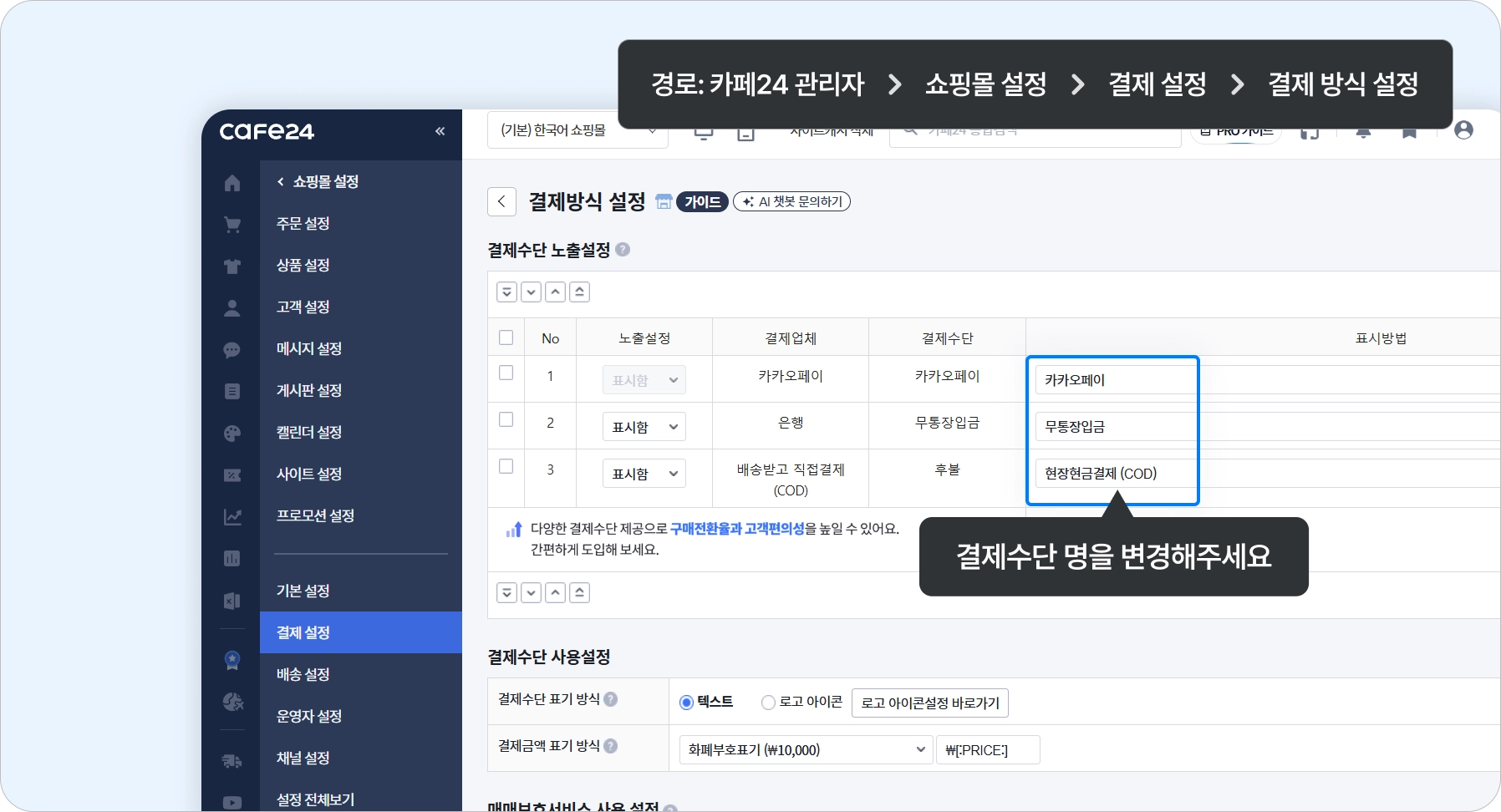Click the AI 챗봇 문의하기 button

pos(791,201)
